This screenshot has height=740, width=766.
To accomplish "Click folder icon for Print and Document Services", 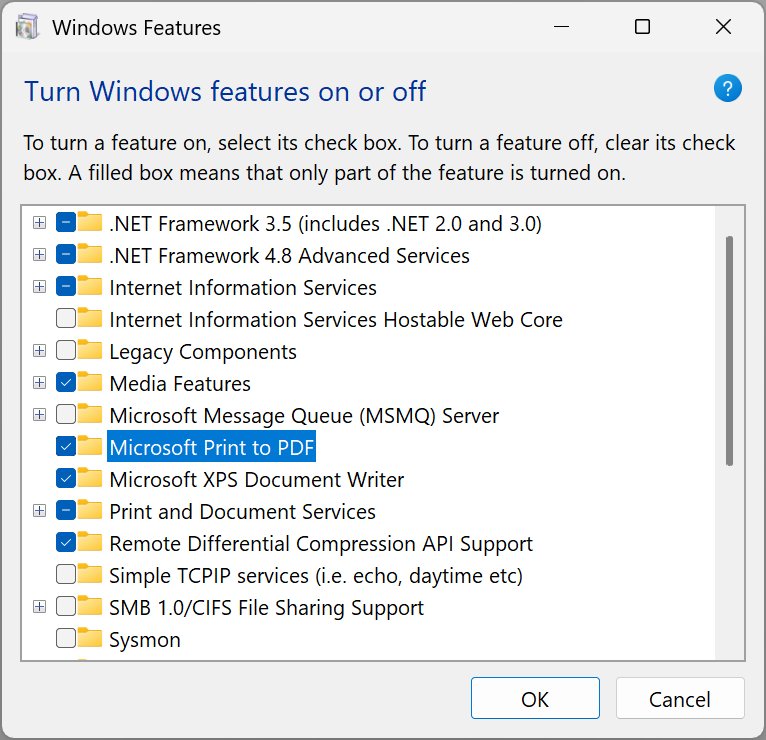I will pos(89,509).
